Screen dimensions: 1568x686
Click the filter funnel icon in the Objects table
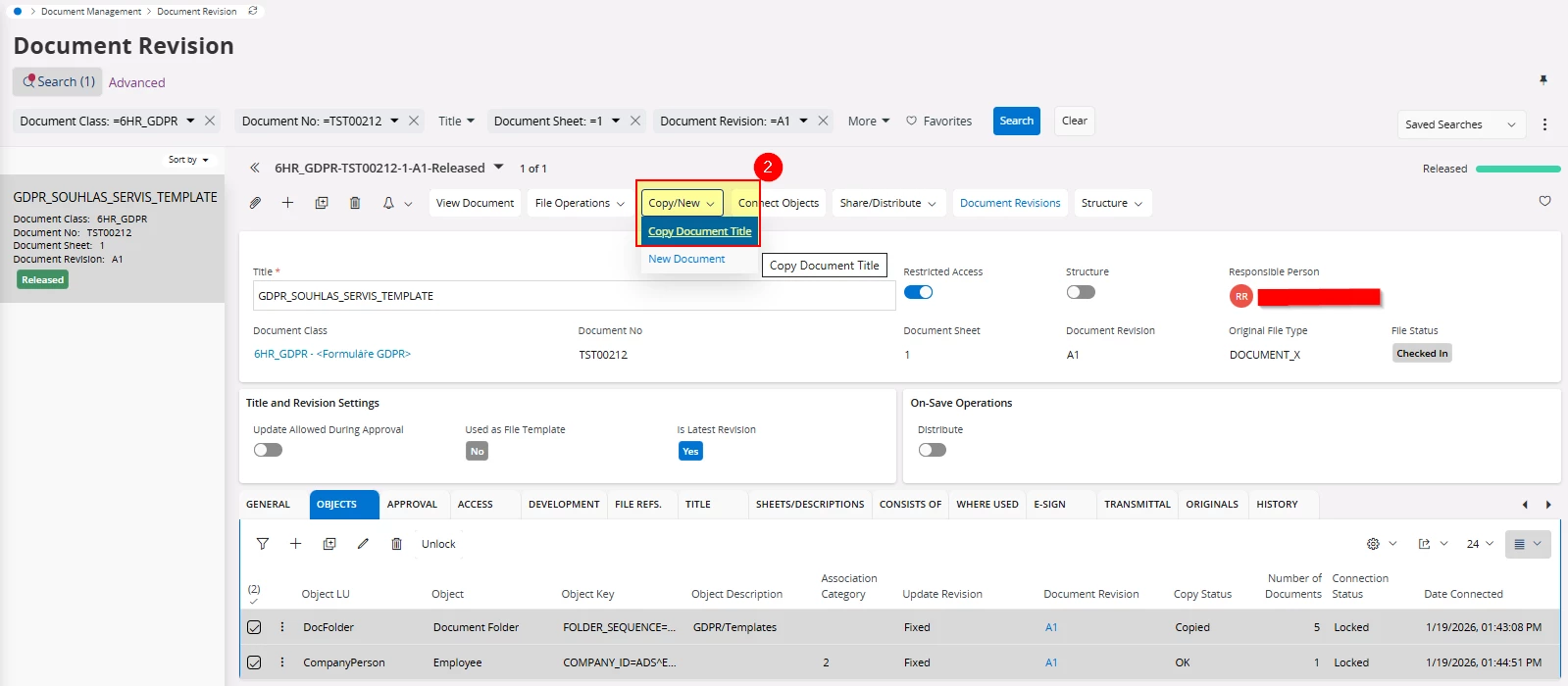(263, 544)
